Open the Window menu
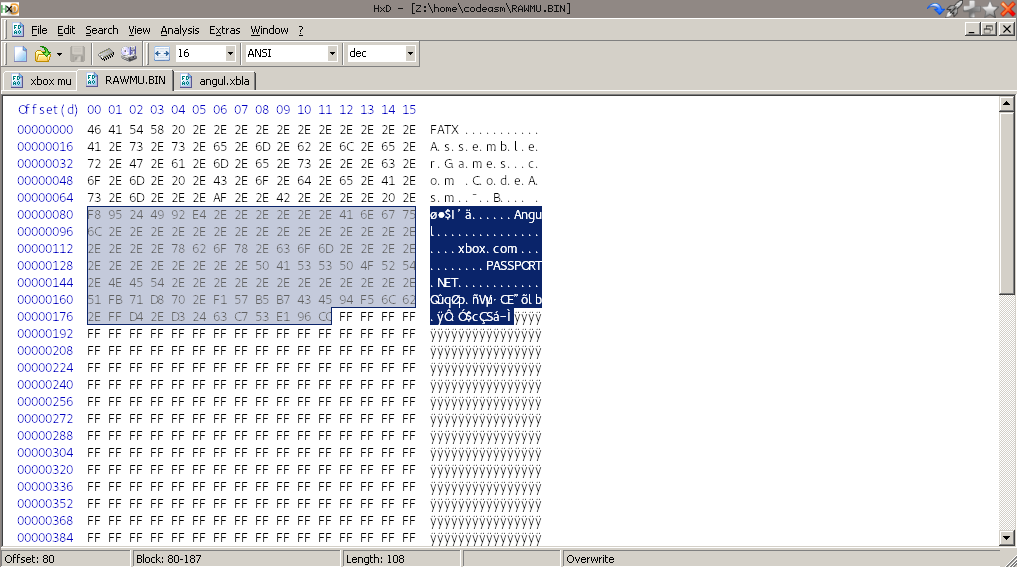Screen dimensions: 1017x567 (x=269, y=30)
